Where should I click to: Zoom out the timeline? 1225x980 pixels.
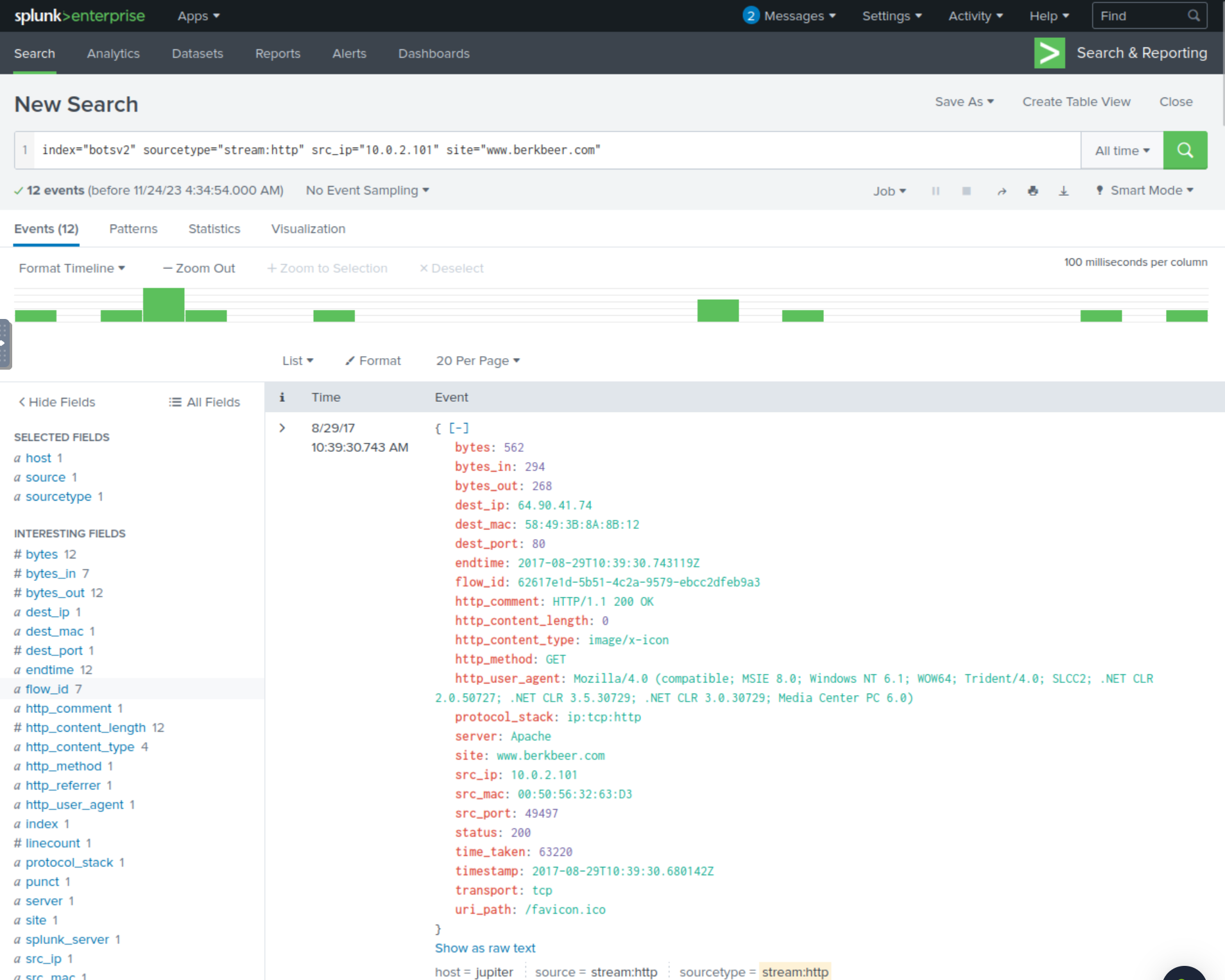pyautogui.click(x=199, y=268)
